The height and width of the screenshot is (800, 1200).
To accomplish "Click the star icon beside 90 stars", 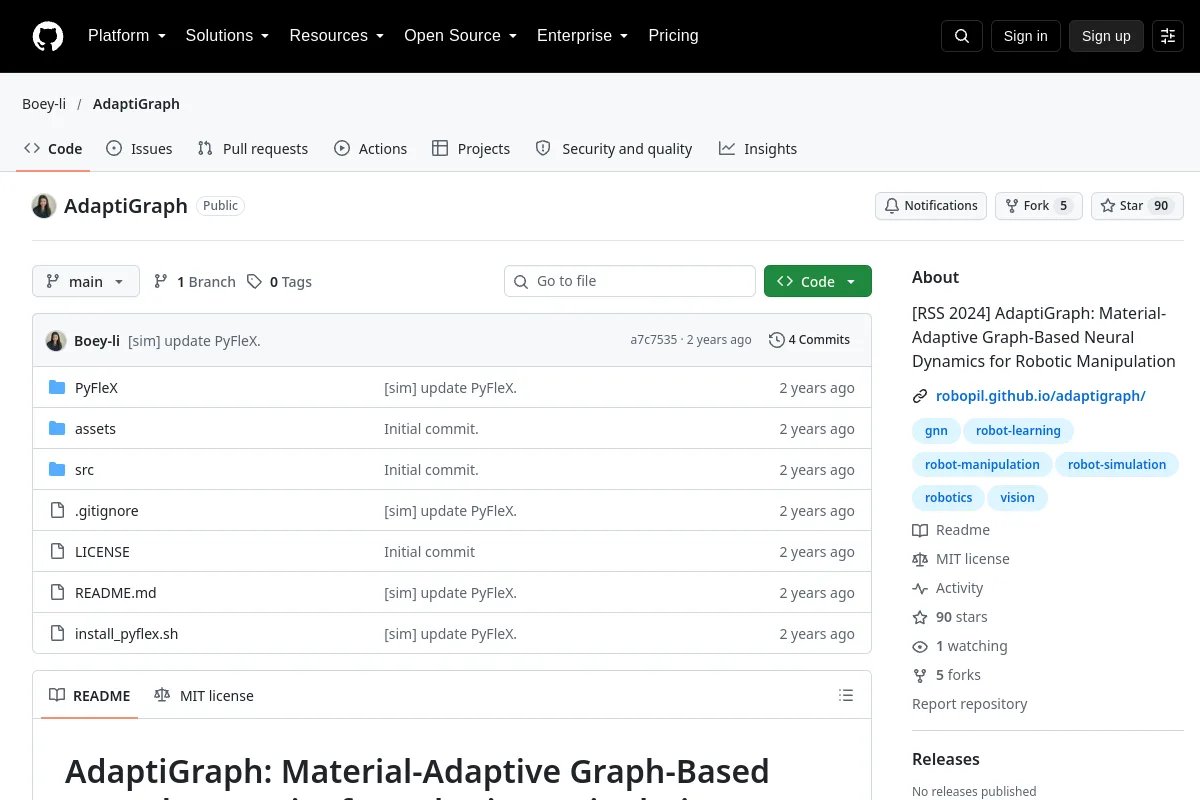I will coord(920,617).
